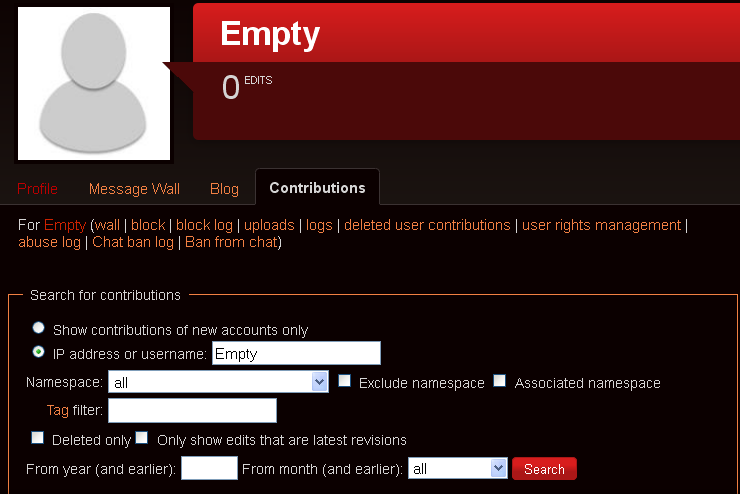This screenshot has height=494, width=740.
Task: Tick the Deleted only checkbox
Action: [38, 438]
